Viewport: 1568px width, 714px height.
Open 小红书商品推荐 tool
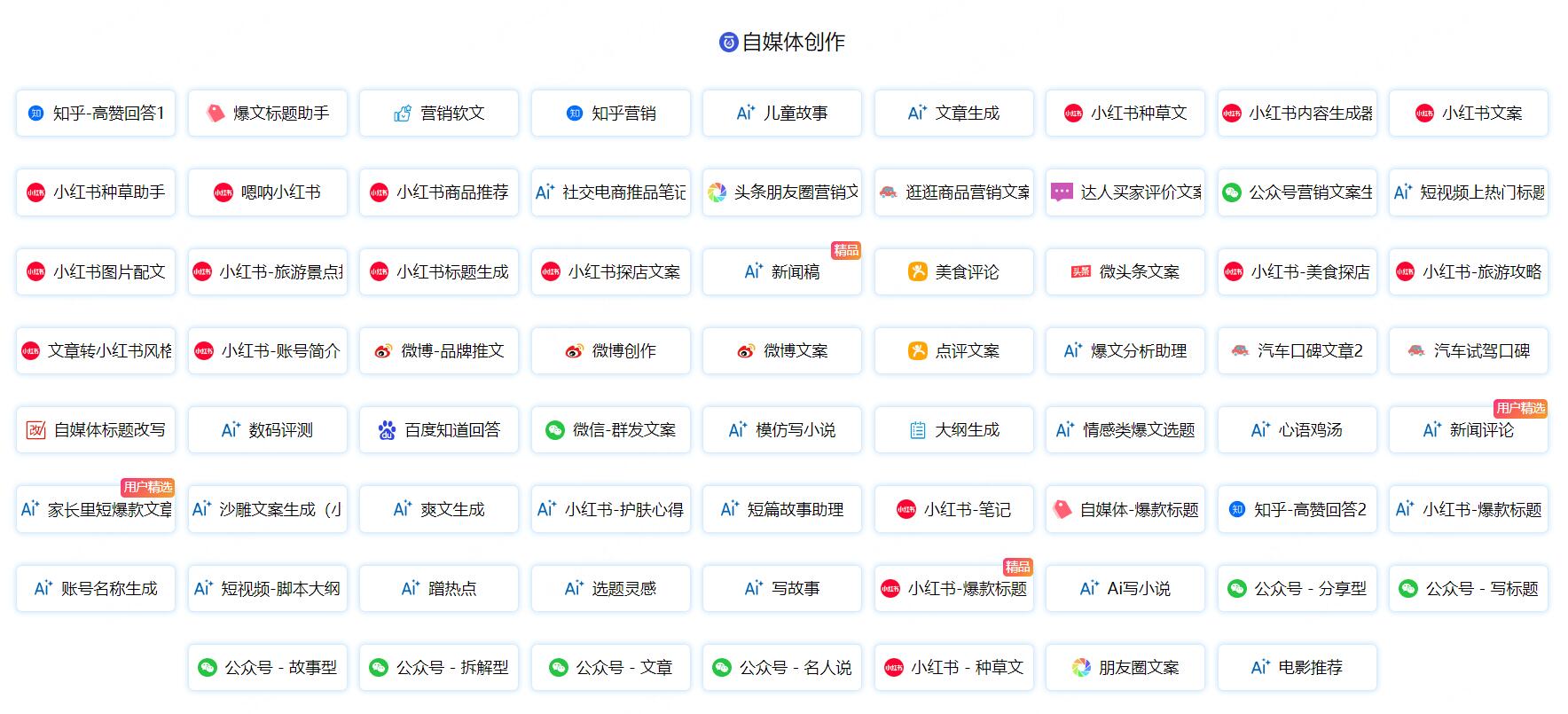tap(439, 192)
